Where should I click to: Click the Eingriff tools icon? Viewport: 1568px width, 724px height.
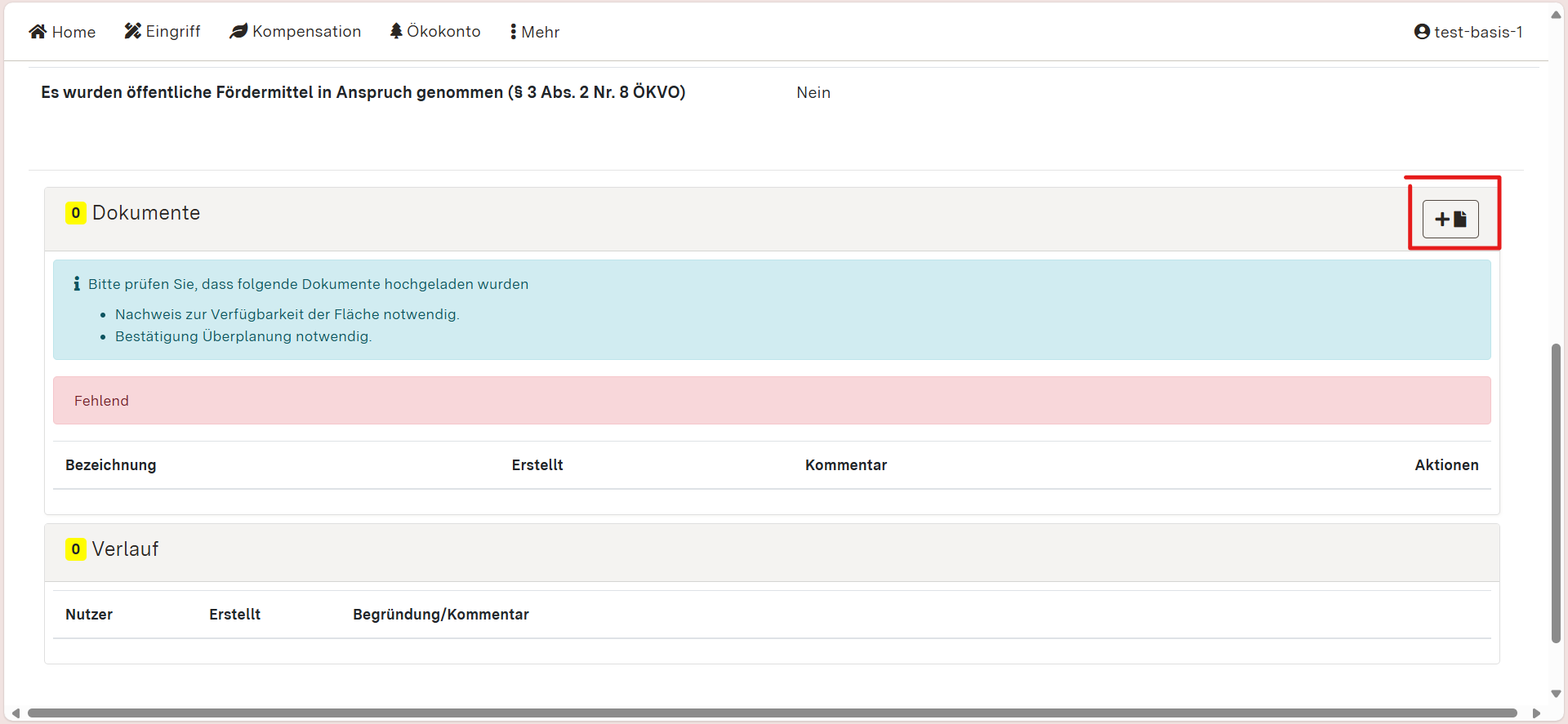(x=132, y=31)
